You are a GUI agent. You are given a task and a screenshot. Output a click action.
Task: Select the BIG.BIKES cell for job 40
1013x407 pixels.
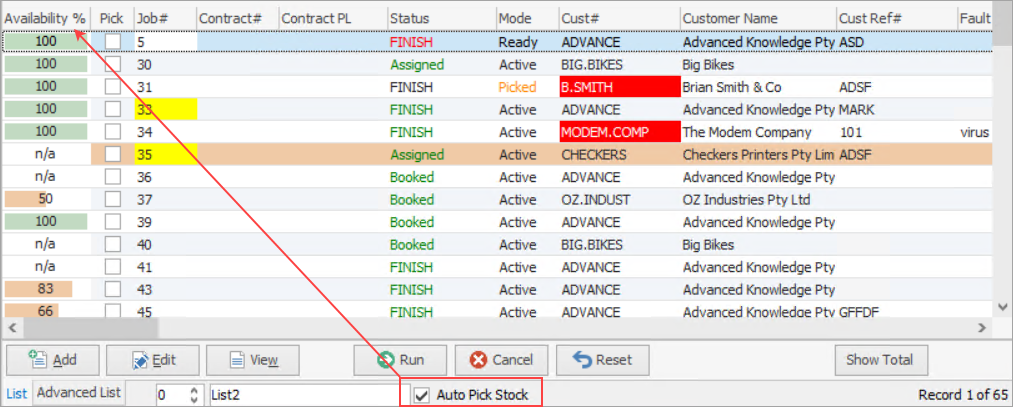click(x=592, y=245)
